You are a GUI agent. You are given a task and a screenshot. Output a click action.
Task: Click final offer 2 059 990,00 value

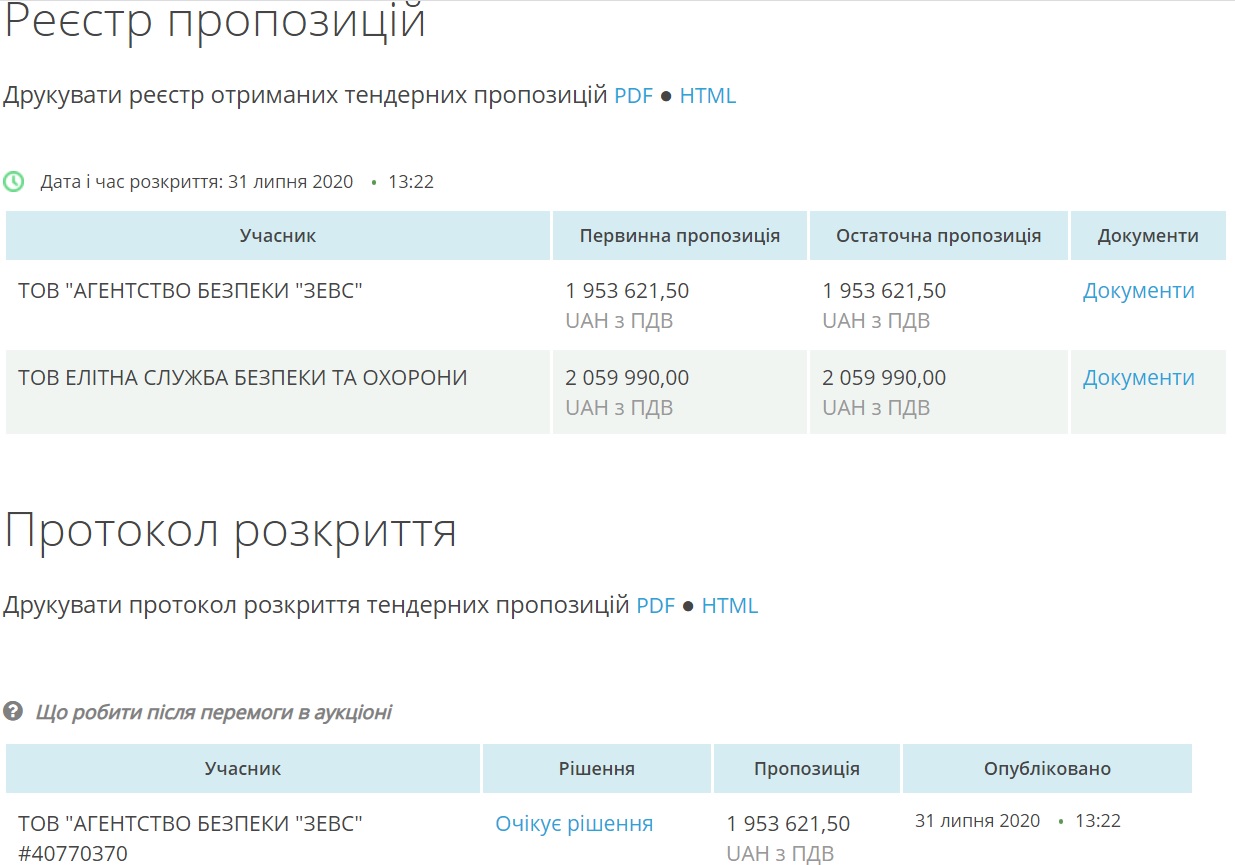coord(884,378)
